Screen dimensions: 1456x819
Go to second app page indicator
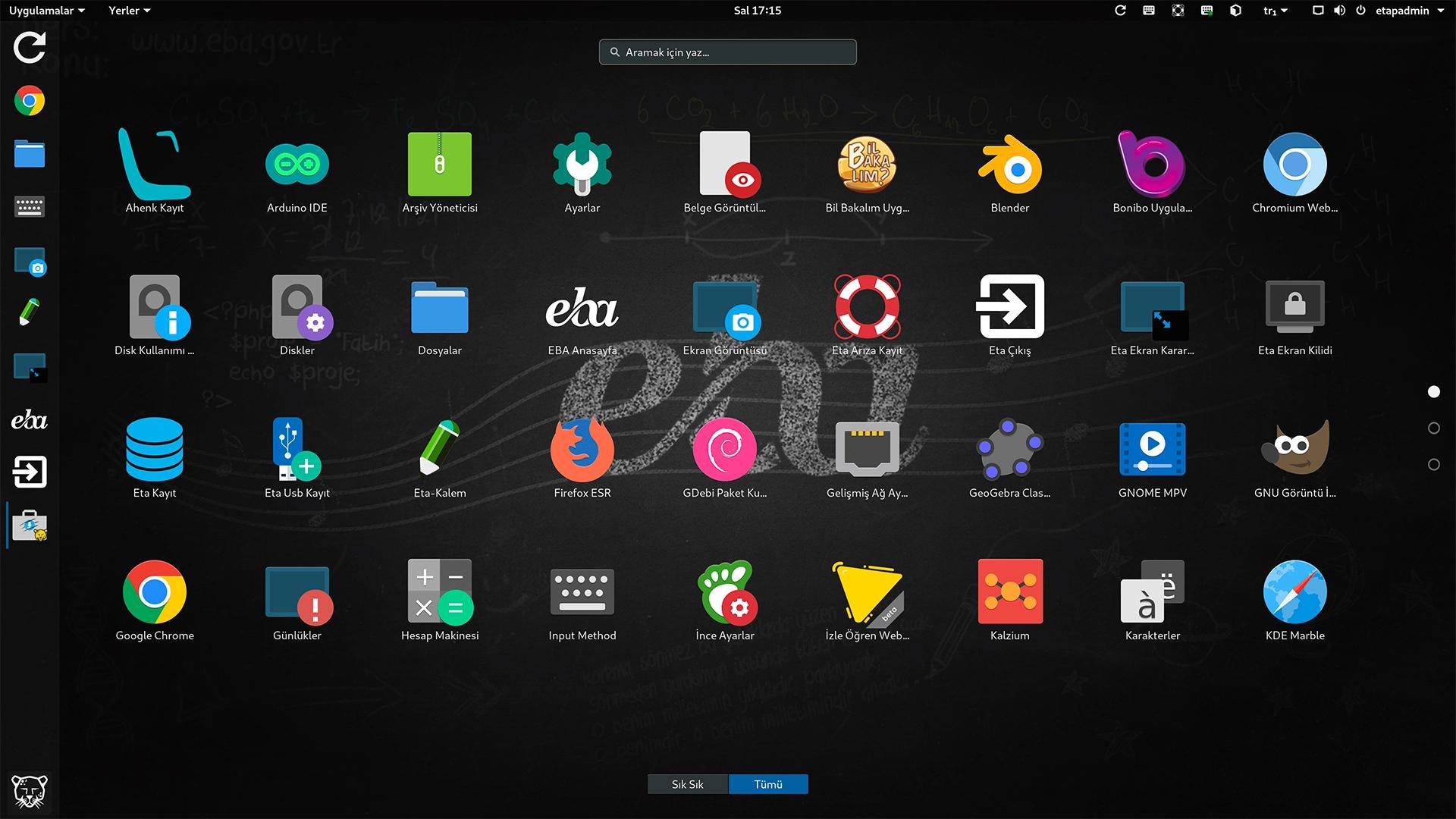pos(1433,428)
